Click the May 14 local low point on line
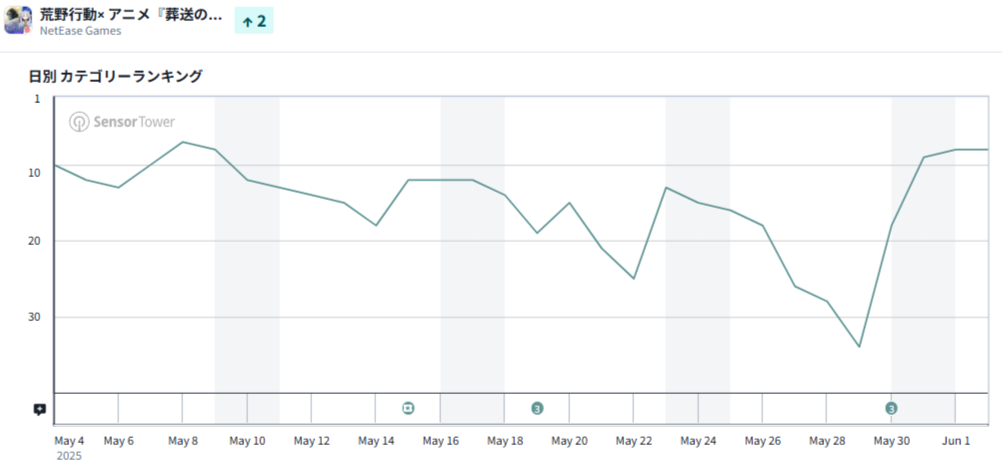Viewport: 1002px width, 472px height. 376,225
